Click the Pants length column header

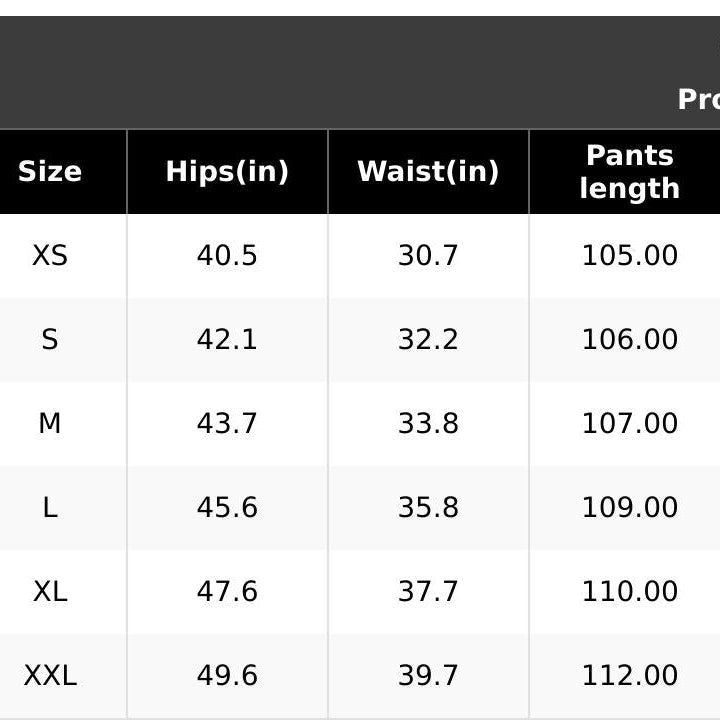pos(630,172)
